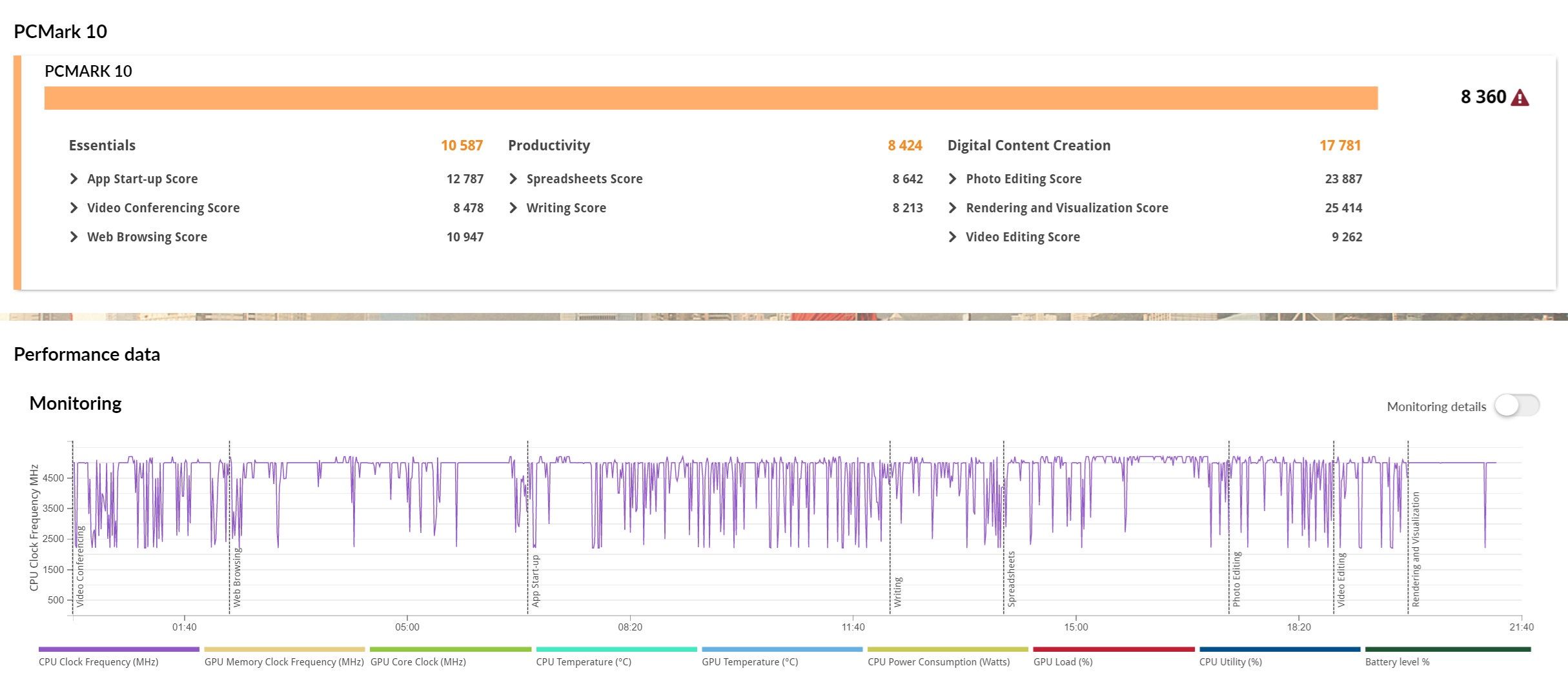This screenshot has height=675, width=1568.
Task: Select Battery level % legend swatch
Action: [x=1448, y=649]
